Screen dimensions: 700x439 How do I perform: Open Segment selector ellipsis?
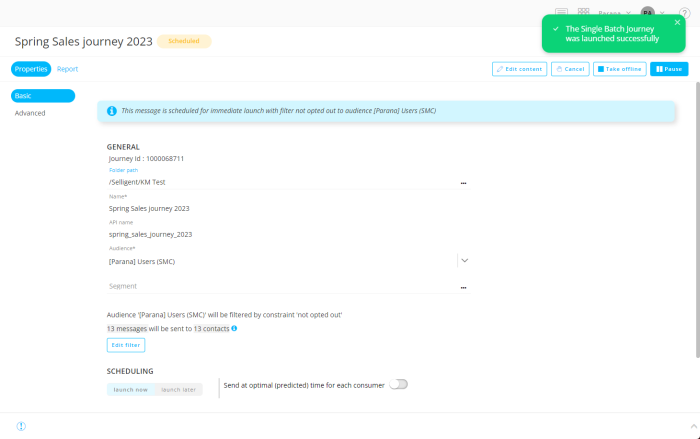(463, 288)
